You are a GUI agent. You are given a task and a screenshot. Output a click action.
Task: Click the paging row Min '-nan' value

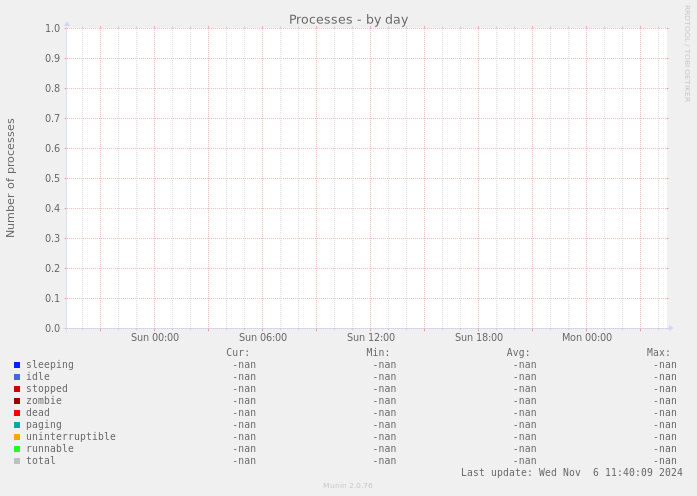tap(384, 425)
